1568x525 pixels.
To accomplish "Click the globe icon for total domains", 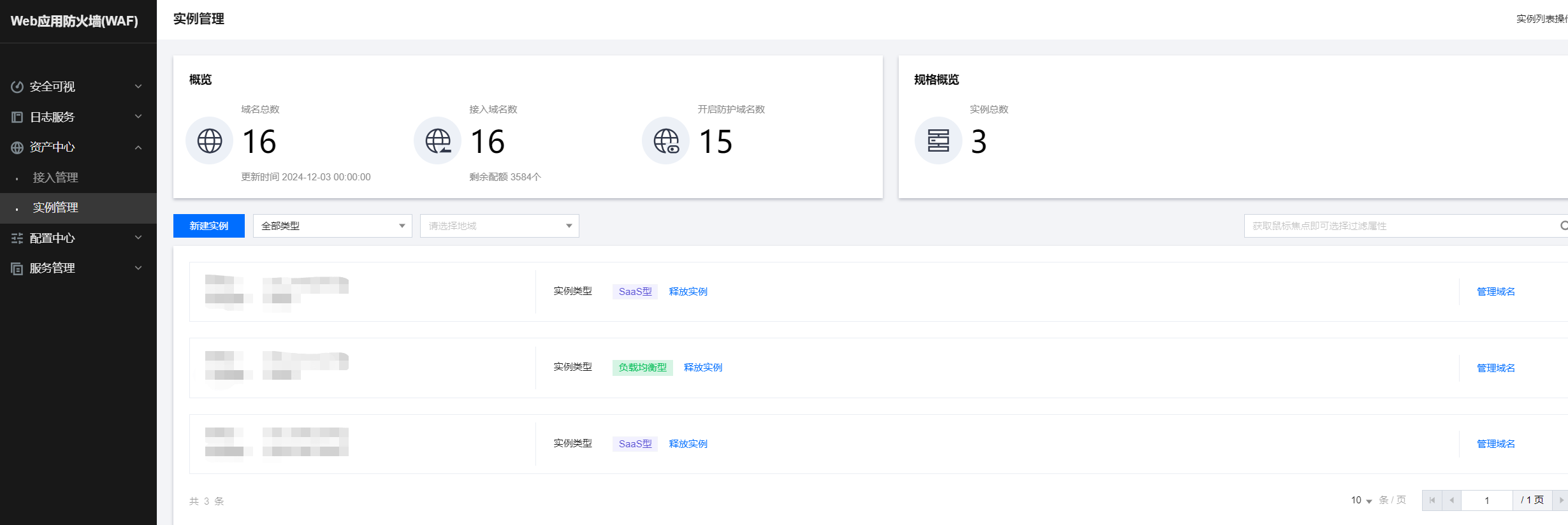I will click(x=209, y=141).
